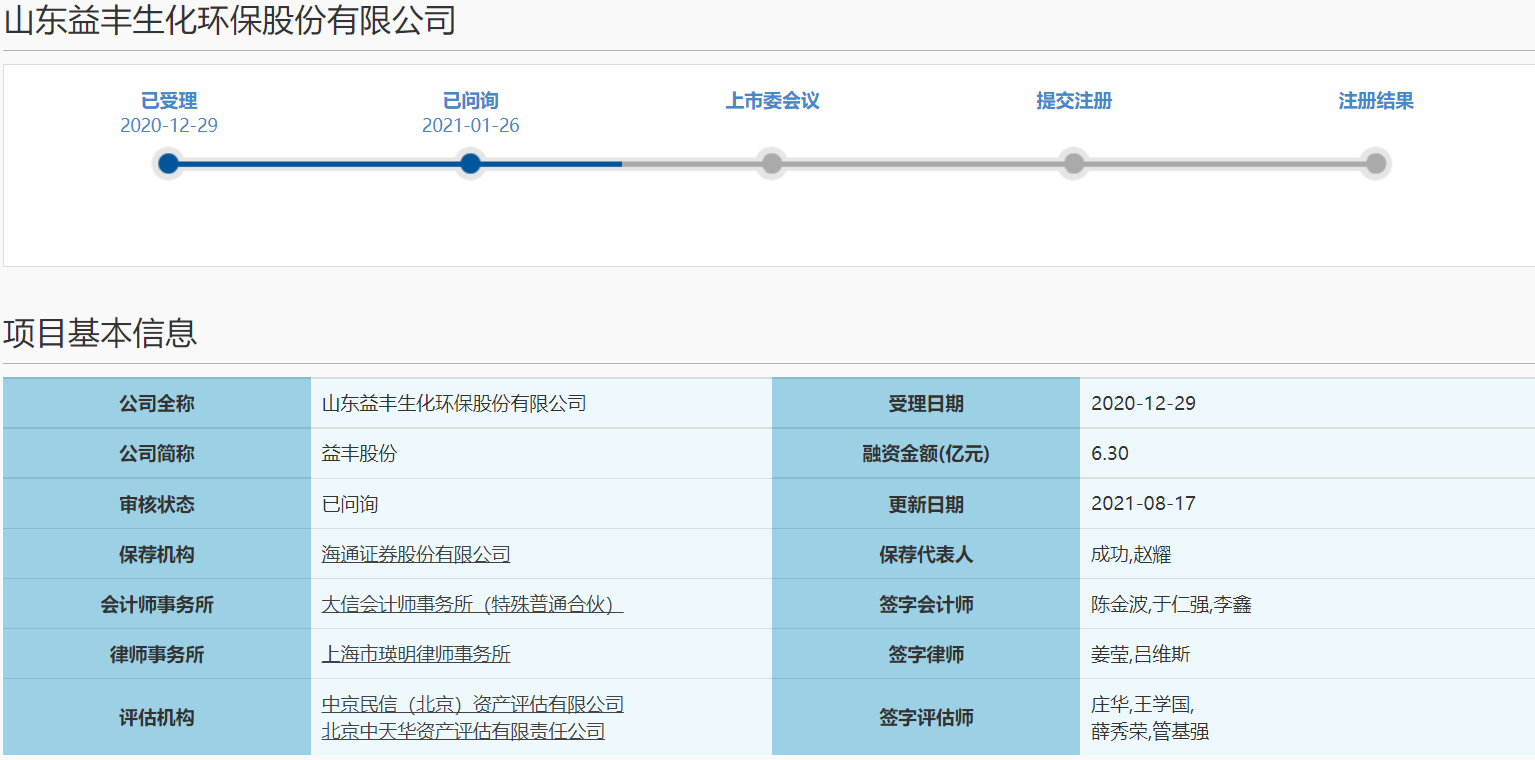Select the 已受理 stage label

(169, 101)
